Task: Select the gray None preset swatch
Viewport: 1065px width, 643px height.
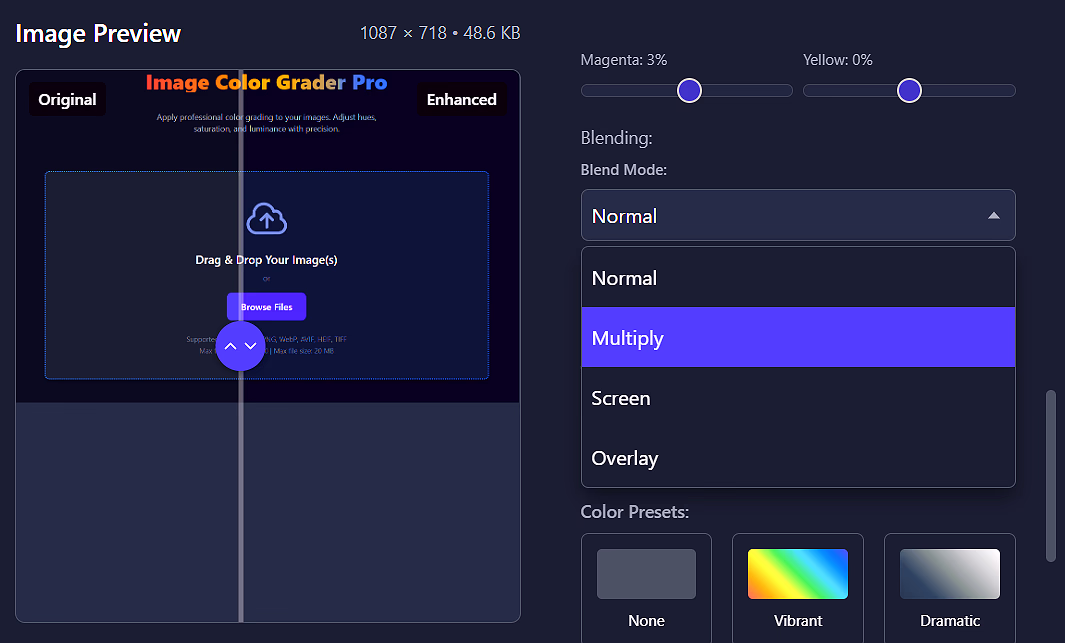Action: 646,574
